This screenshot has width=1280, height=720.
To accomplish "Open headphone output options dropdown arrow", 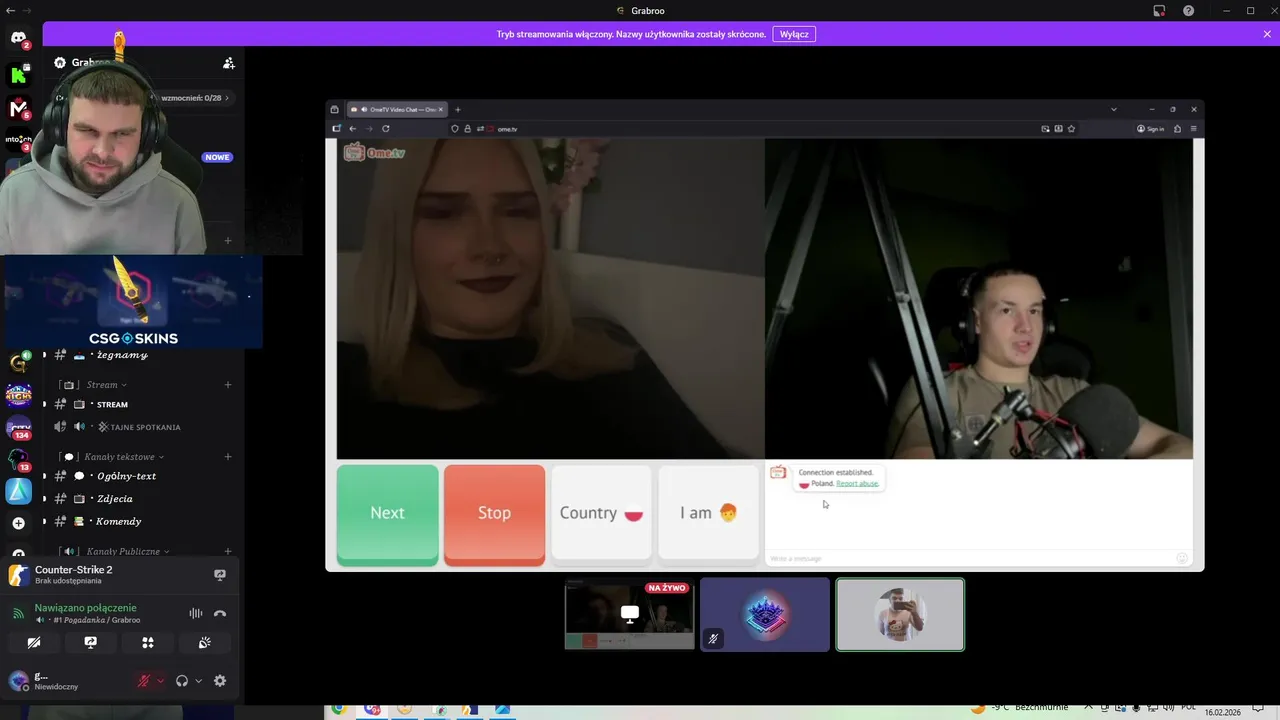I will point(198,681).
